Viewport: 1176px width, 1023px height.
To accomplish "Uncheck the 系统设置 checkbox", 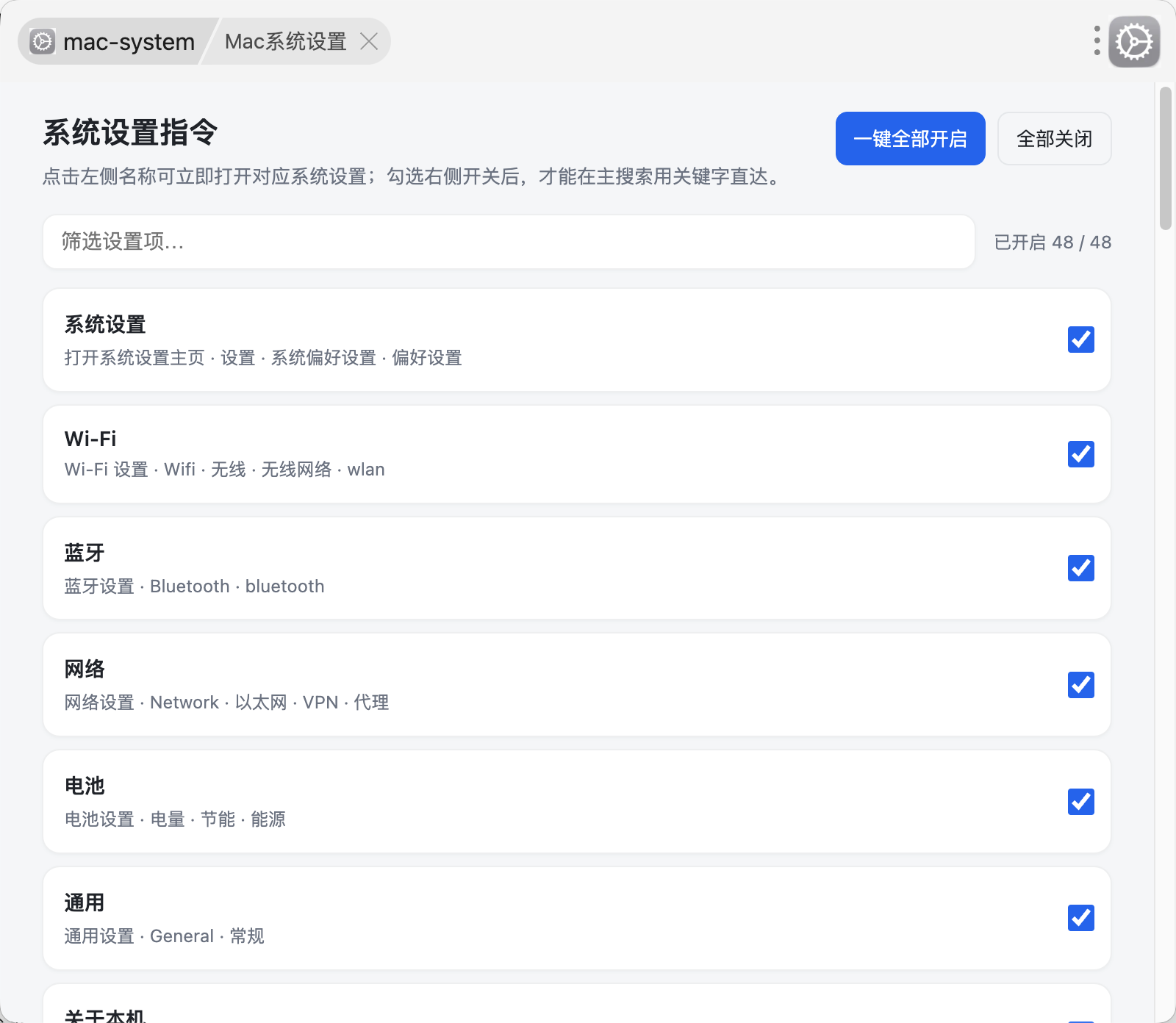I will click(1080, 340).
